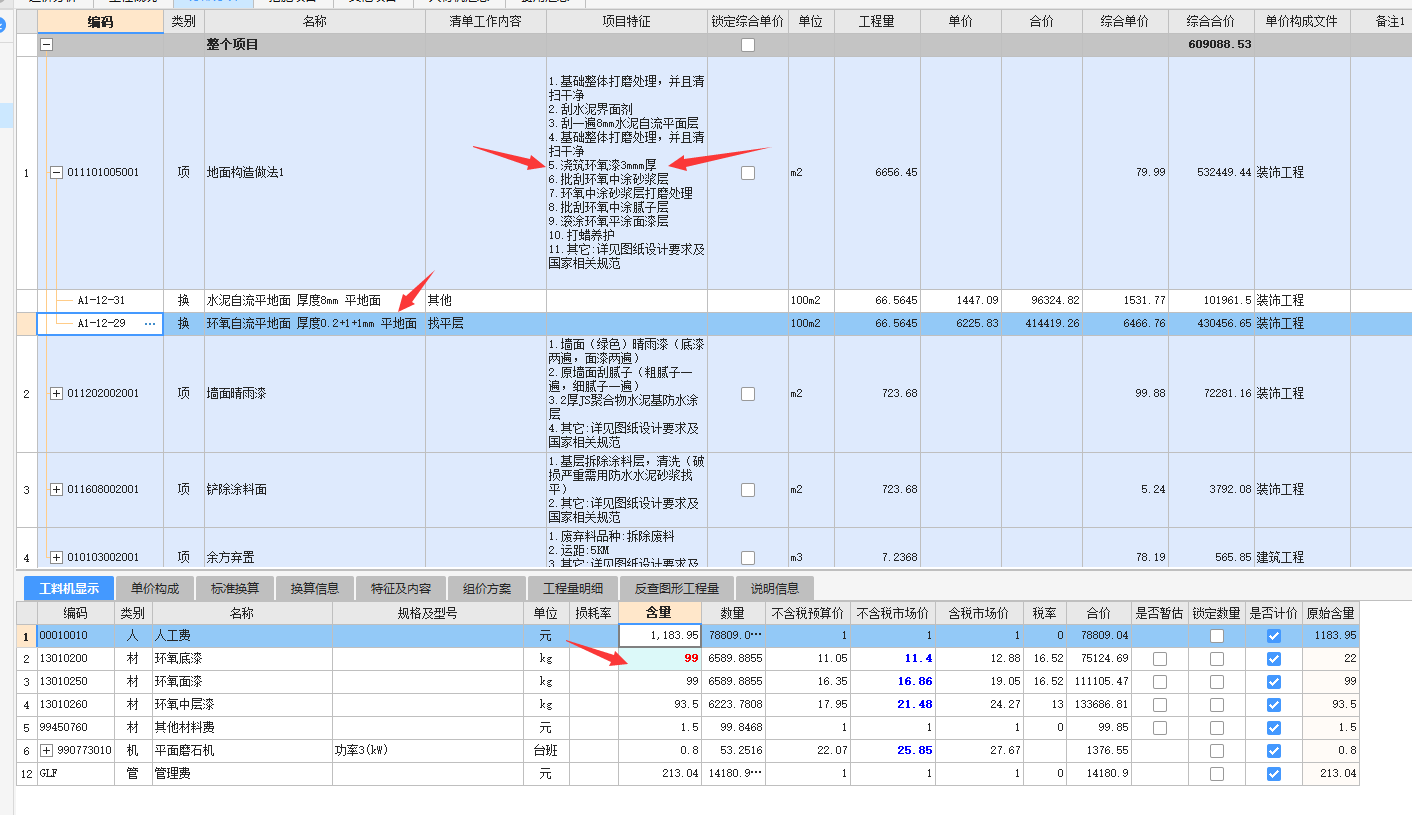This screenshot has width=1412, height=815.
Task: Toggle 是否暂估 checkbox for 其他材料费
Action: (1159, 728)
